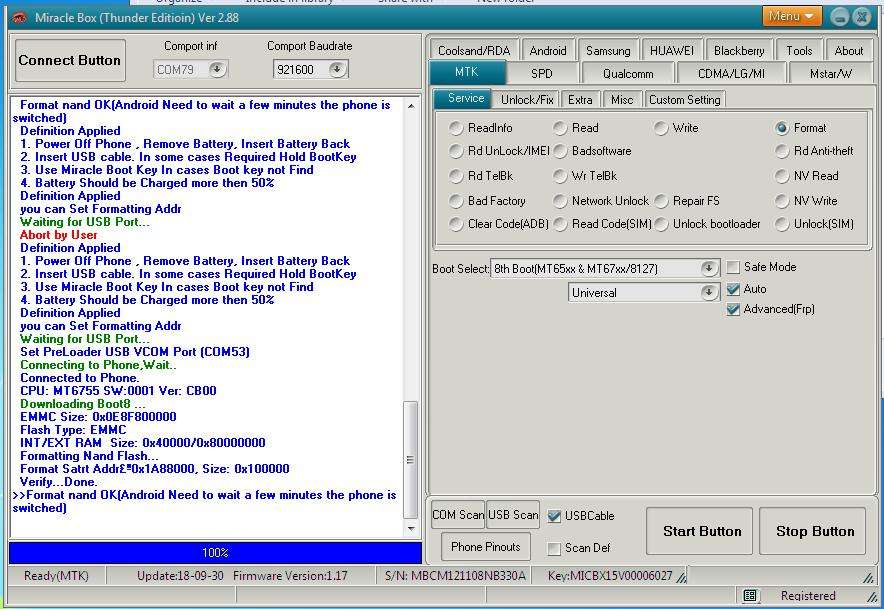
Task: Click the USB Scan button
Action: coord(513,515)
